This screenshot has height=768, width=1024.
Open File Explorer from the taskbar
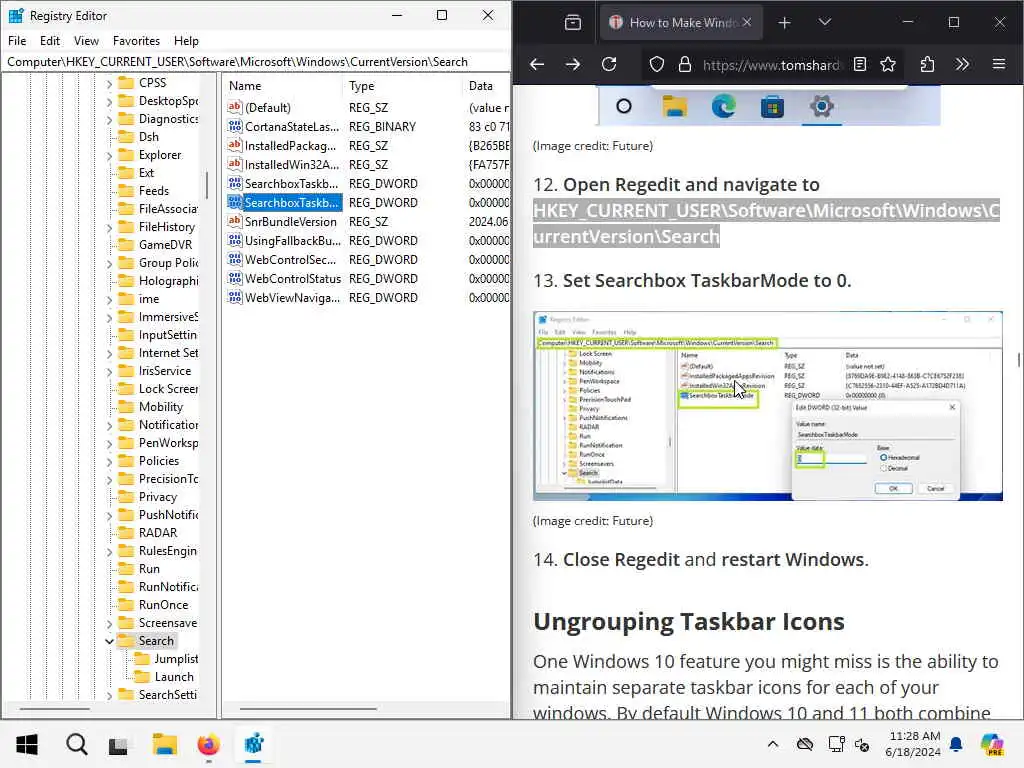pos(165,744)
